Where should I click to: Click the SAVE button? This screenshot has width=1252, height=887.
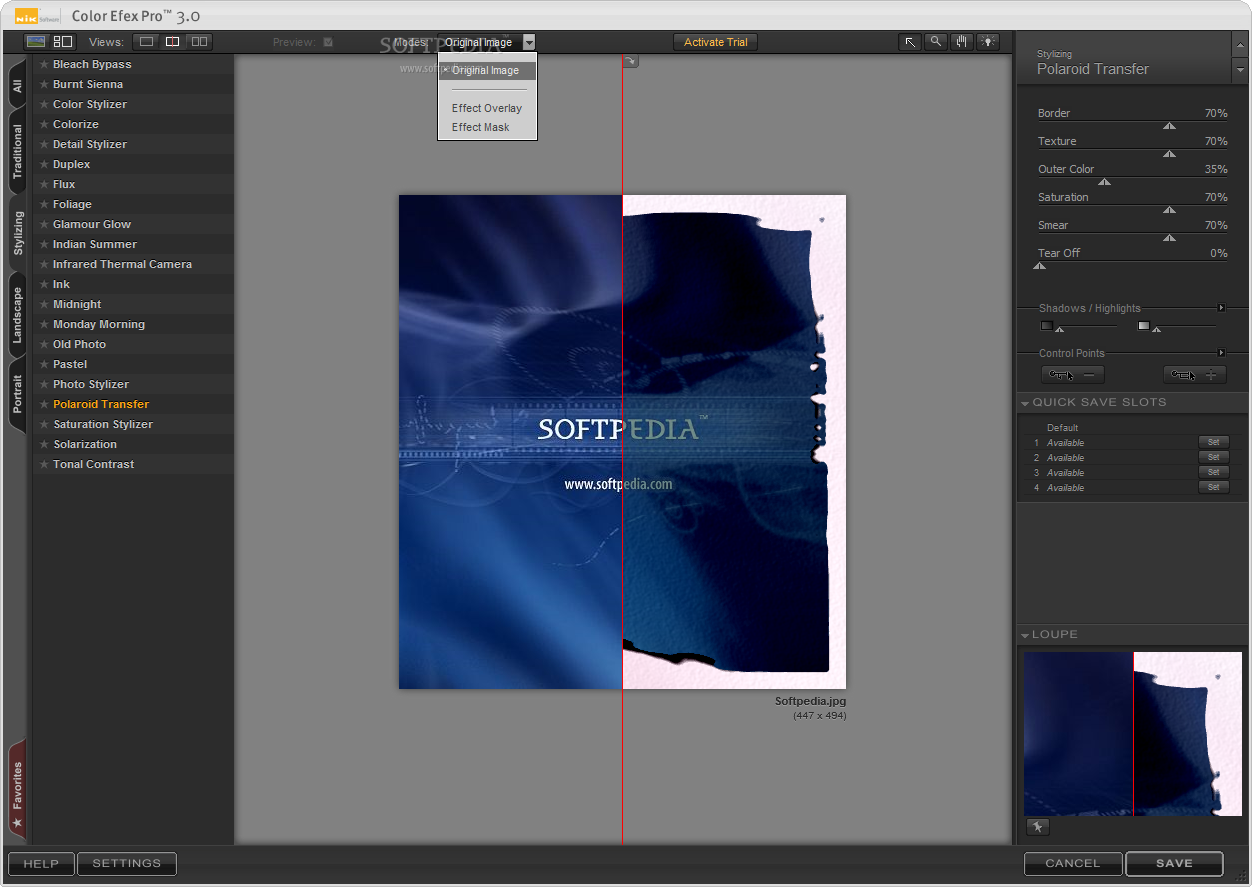(x=1174, y=864)
